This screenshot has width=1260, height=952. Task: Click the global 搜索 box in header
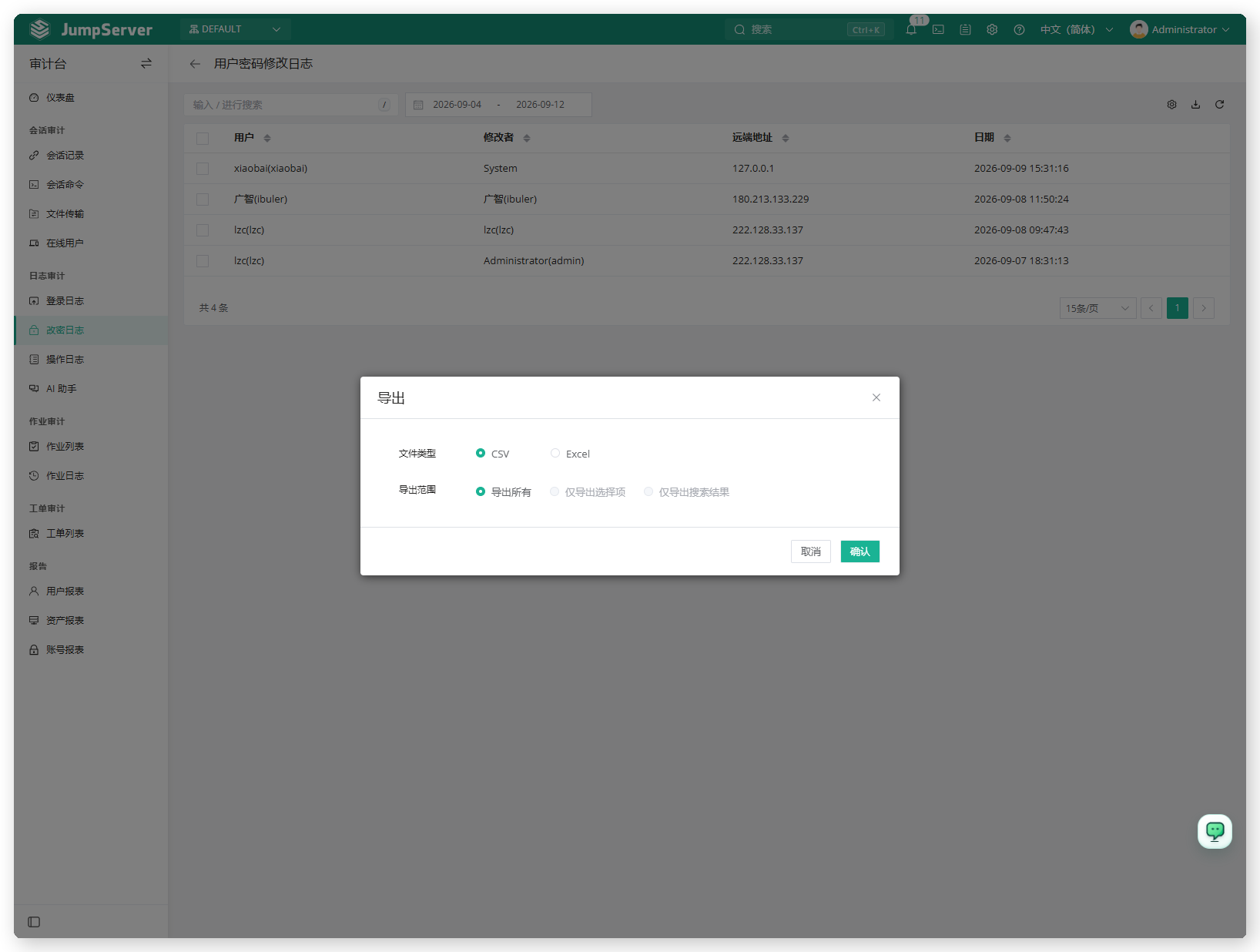tap(808, 29)
